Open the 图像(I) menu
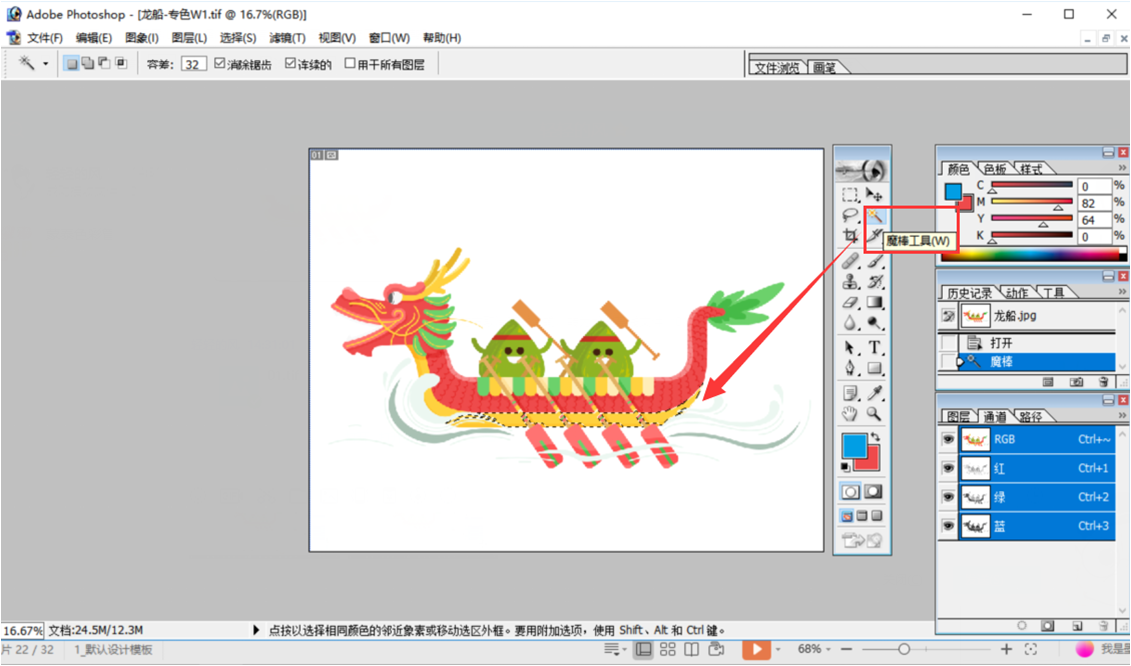The width and height of the screenshot is (1131, 666). tap(142, 38)
